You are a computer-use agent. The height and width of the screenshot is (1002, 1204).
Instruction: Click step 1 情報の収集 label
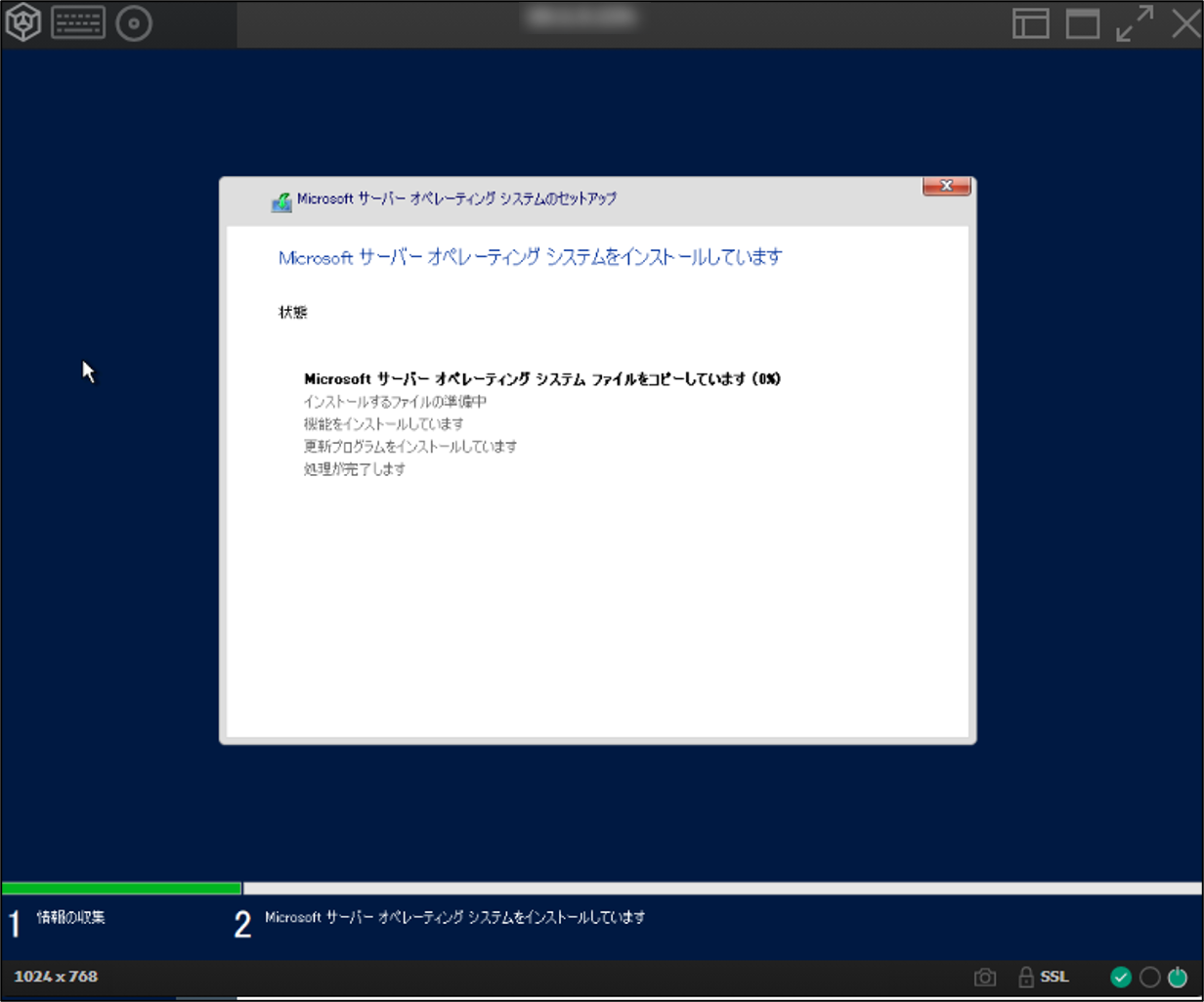pos(70,919)
